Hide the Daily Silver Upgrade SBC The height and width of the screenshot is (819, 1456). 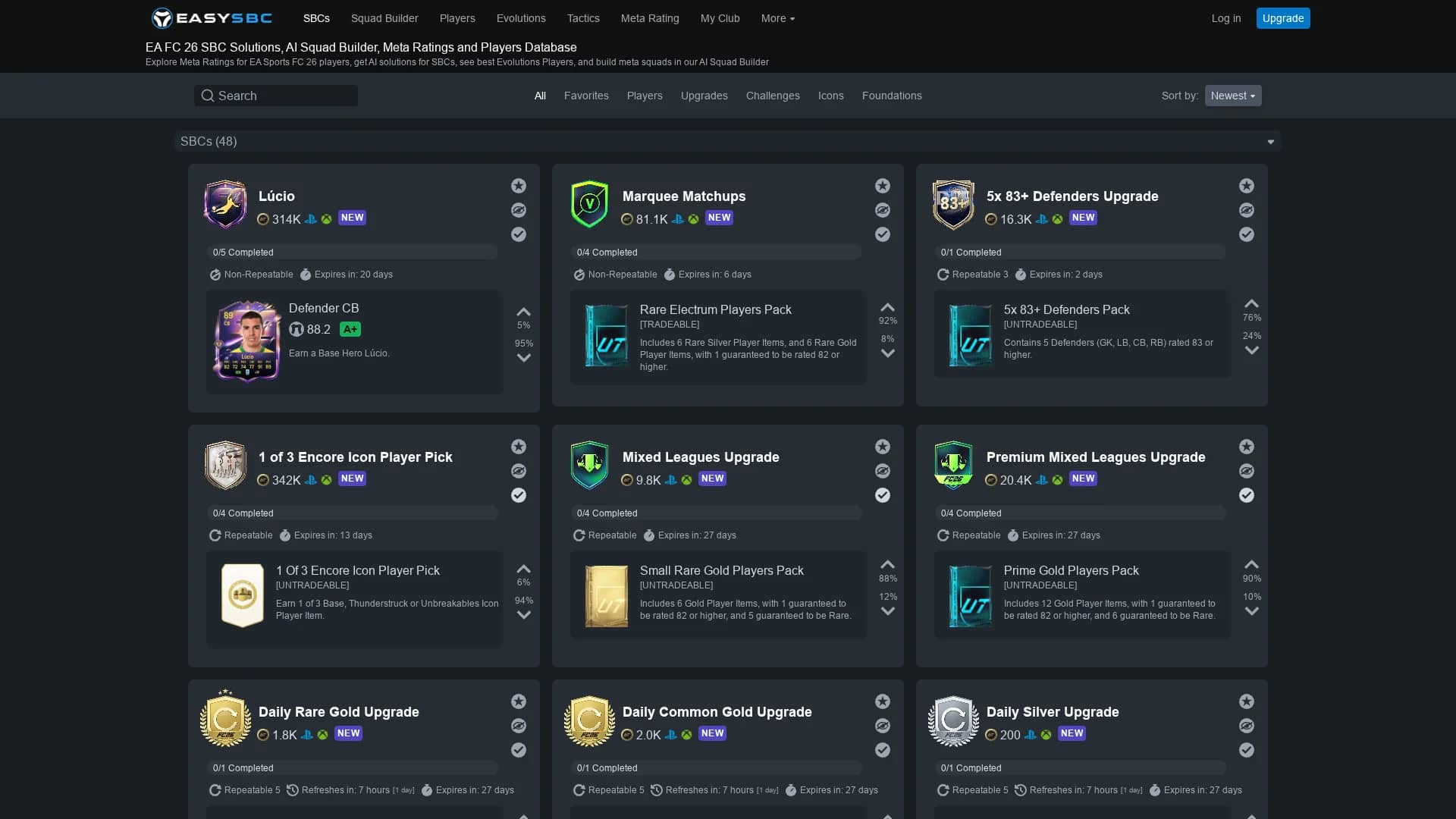click(1247, 726)
